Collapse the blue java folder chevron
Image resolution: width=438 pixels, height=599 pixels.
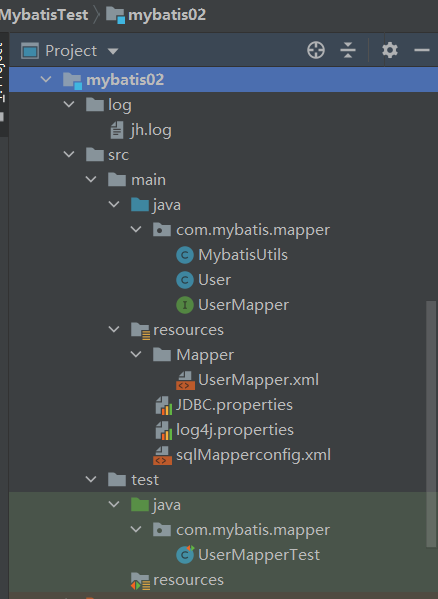[x=114, y=204]
